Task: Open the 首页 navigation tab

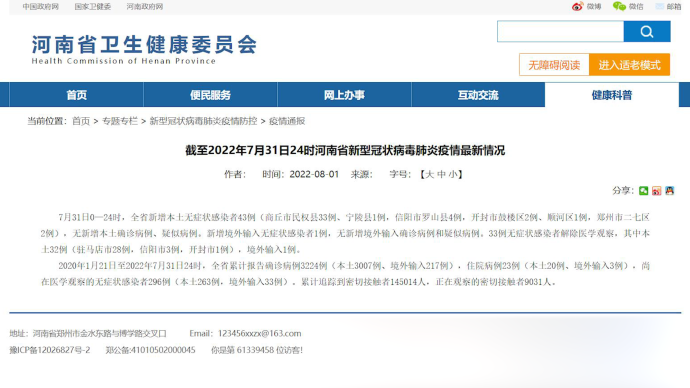Action: pos(77,95)
